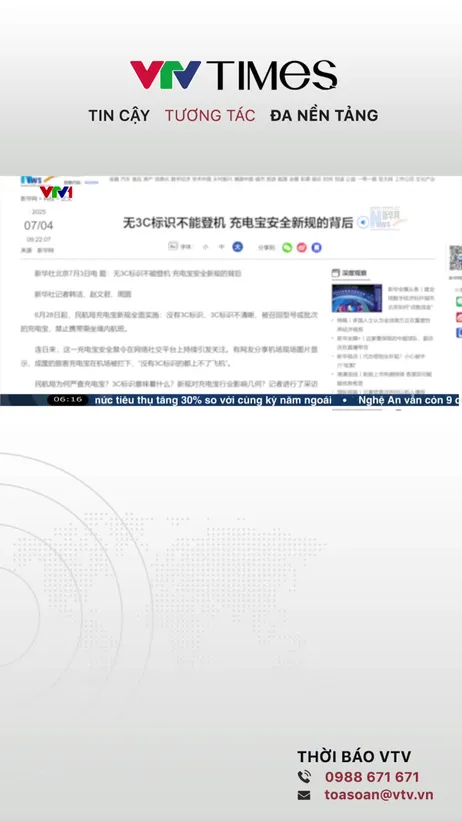Click the font size icon below headline
Screen dimensions: 462x821
coord(172,246)
